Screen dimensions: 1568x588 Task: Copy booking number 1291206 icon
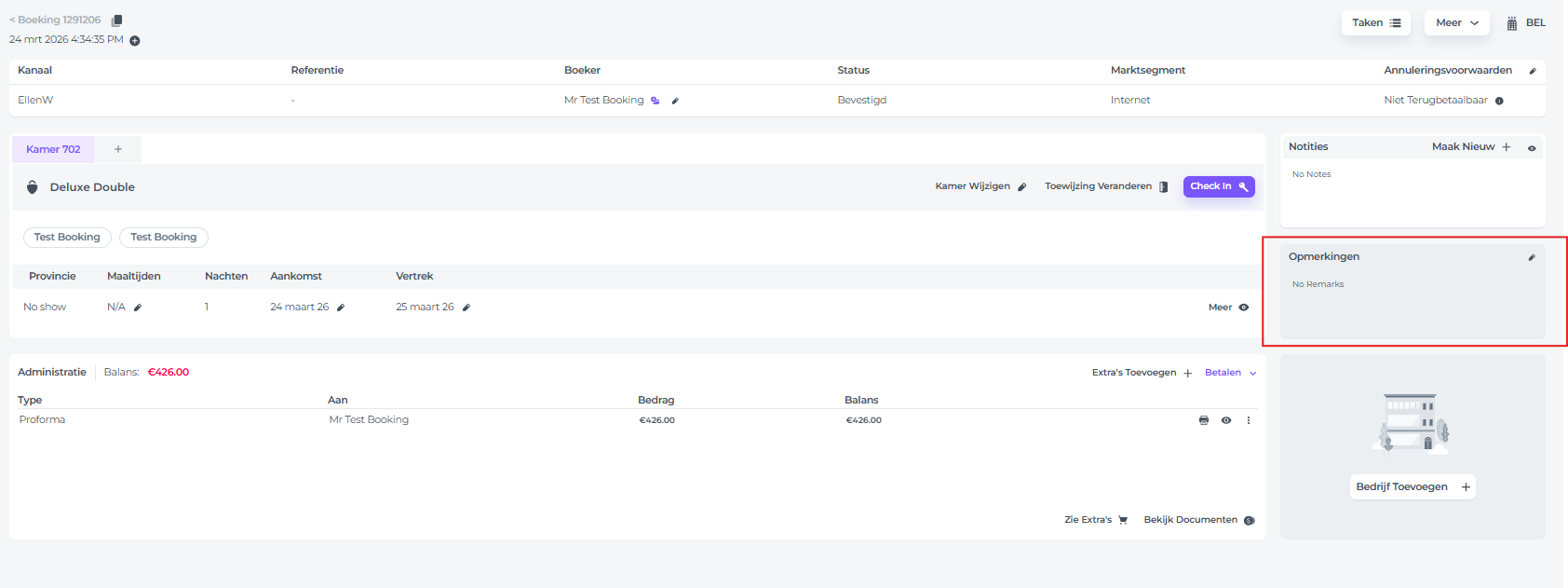[116, 21]
